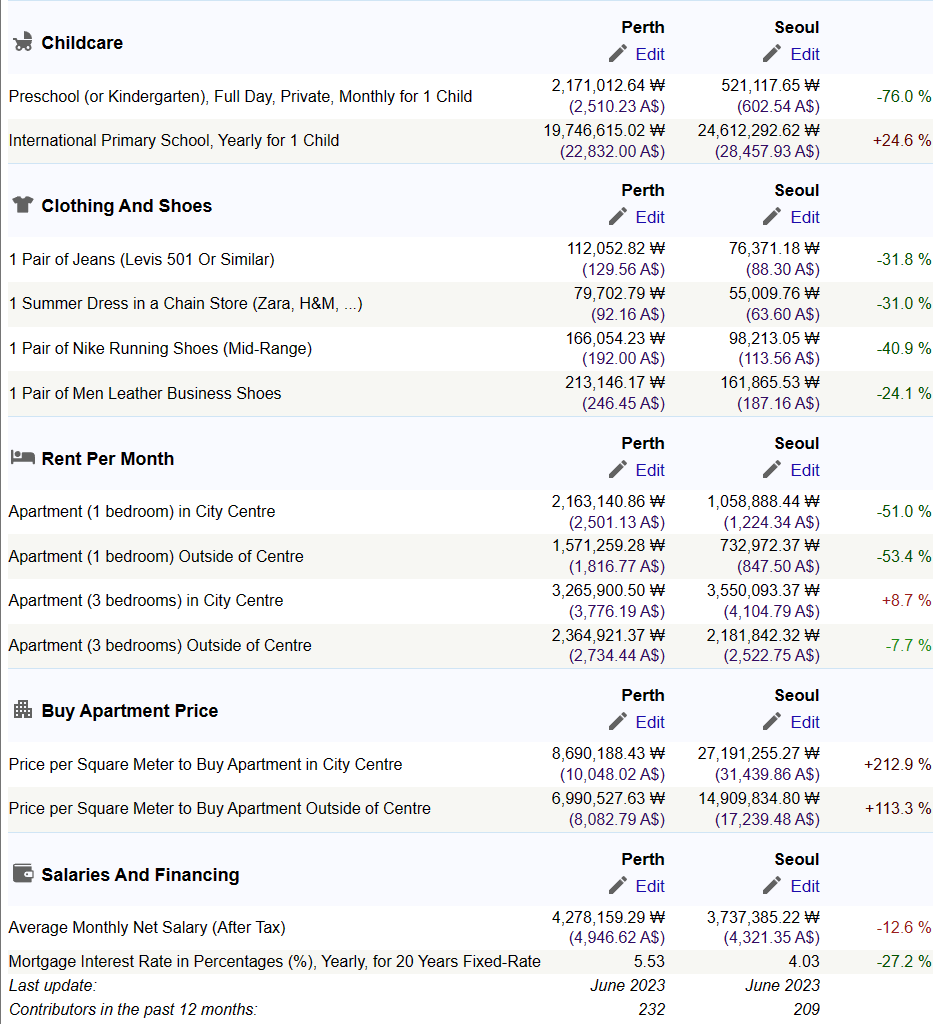Click Apartment (1 bedroom) Outside of Centre label
The width and height of the screenshot is (939, 1024).
[x=156, y=556]
